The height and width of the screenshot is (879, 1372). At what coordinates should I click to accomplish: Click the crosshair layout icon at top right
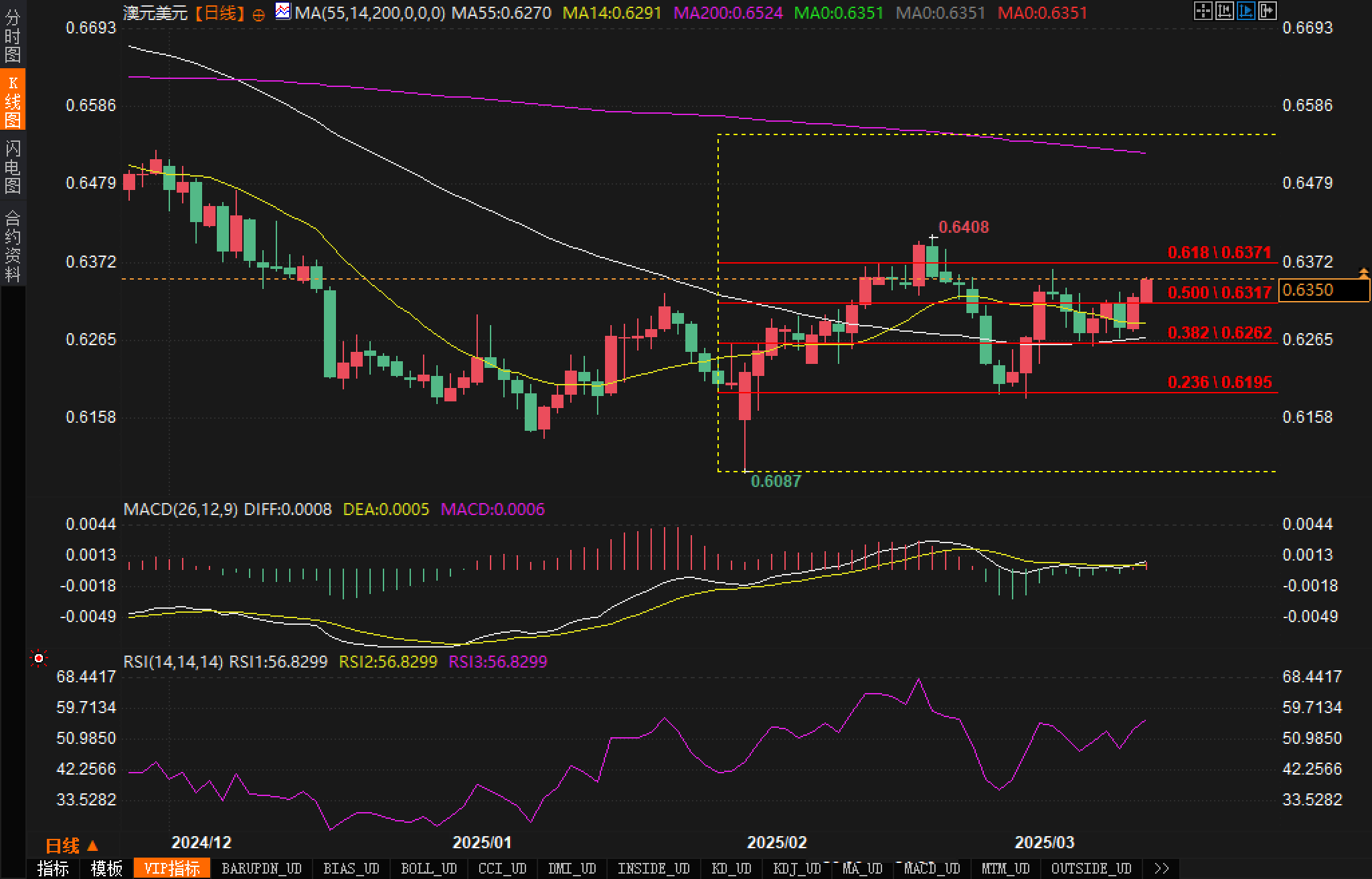(x=1203, y=11)
